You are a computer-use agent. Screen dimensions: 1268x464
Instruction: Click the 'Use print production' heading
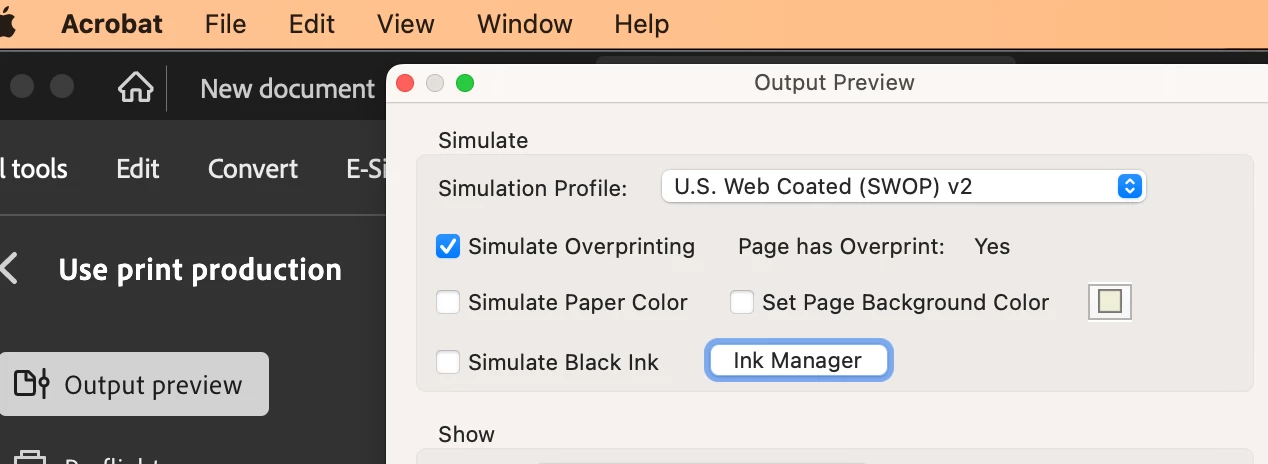(x=200, y=270)
